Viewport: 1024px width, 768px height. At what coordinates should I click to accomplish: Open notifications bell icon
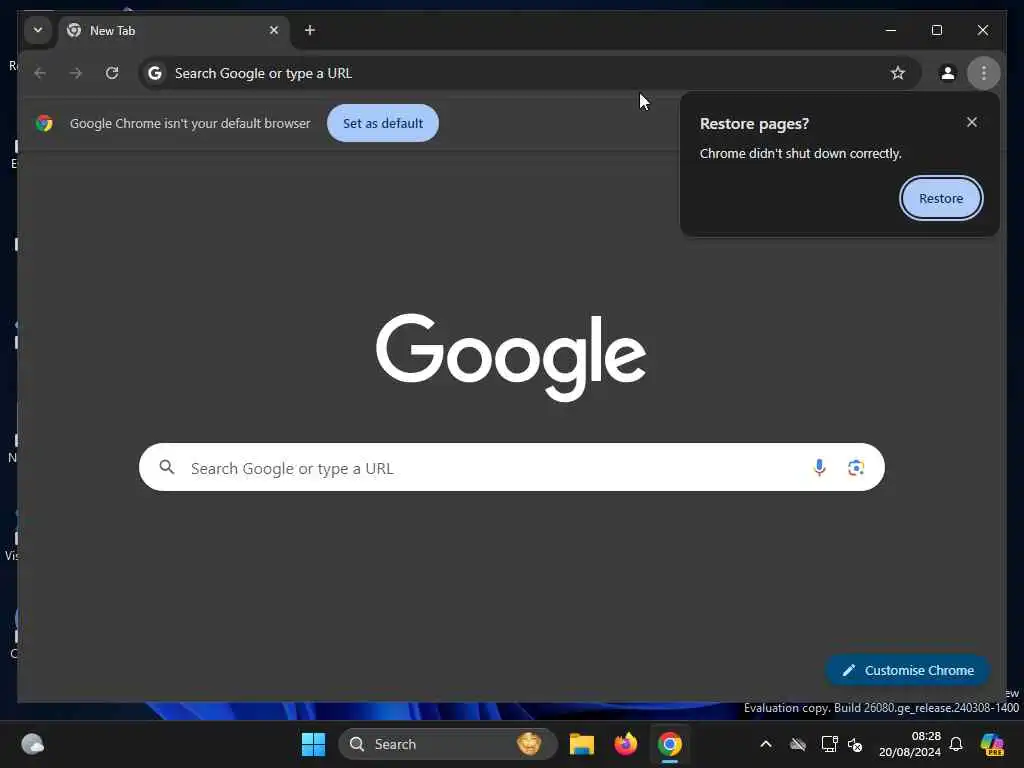956,744
